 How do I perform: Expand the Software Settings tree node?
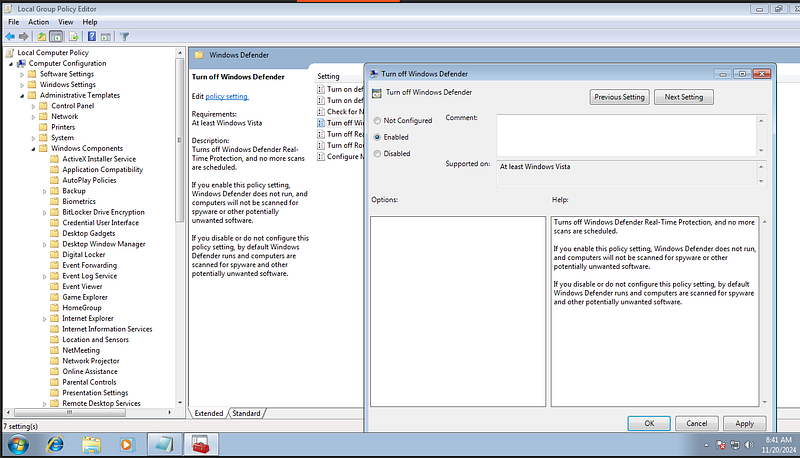click(22, 74)
